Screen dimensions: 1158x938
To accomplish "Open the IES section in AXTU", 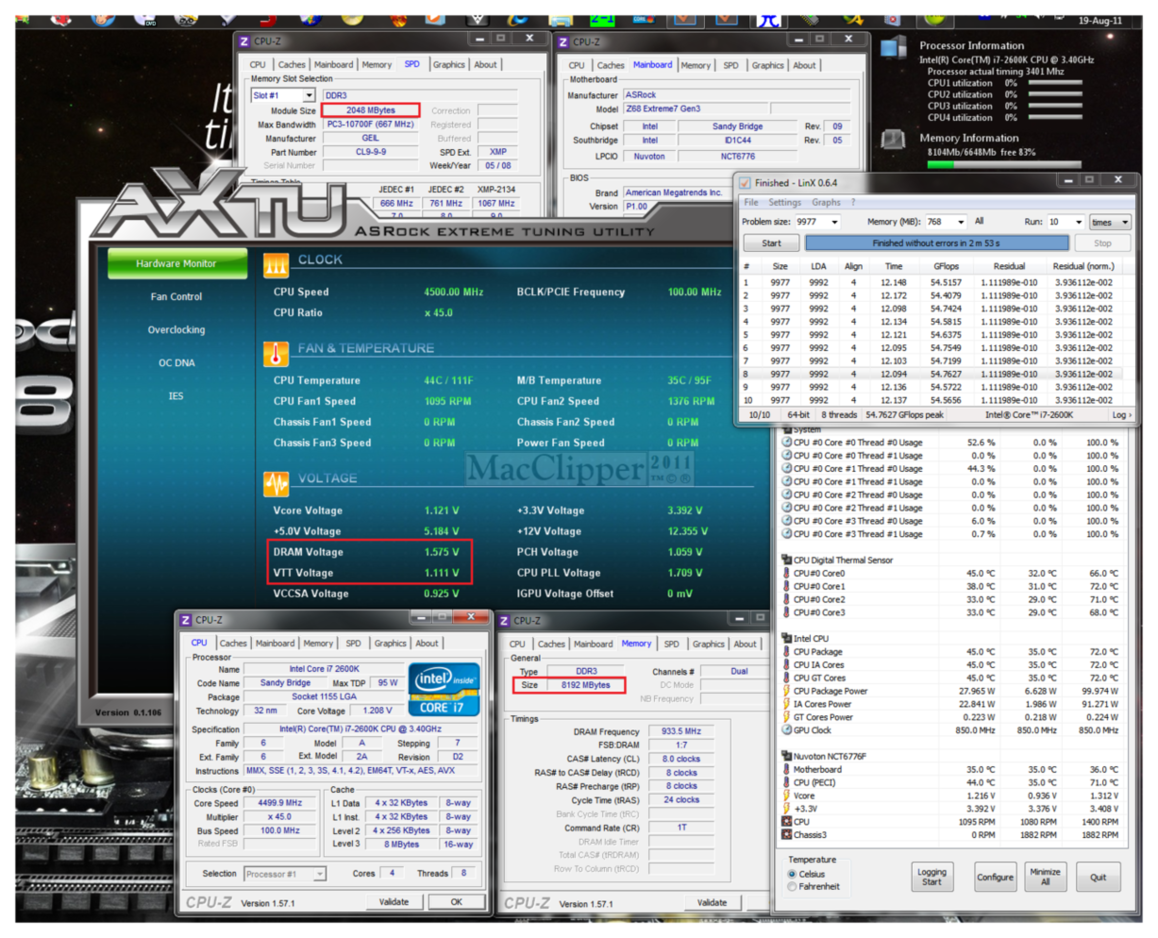I will [x=176, y=396].
